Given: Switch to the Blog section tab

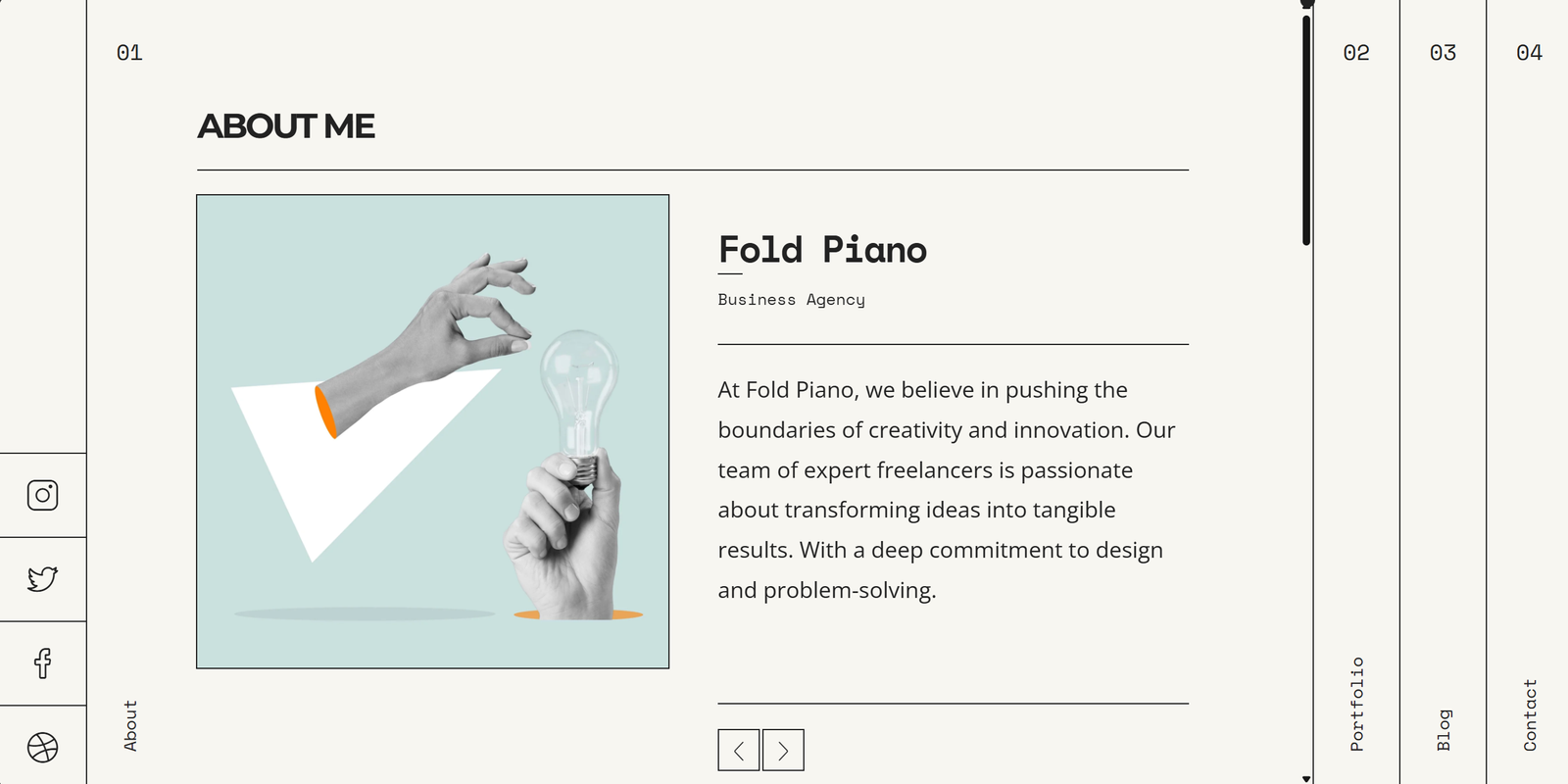Looking at the screenshot, I should 1443,729.
